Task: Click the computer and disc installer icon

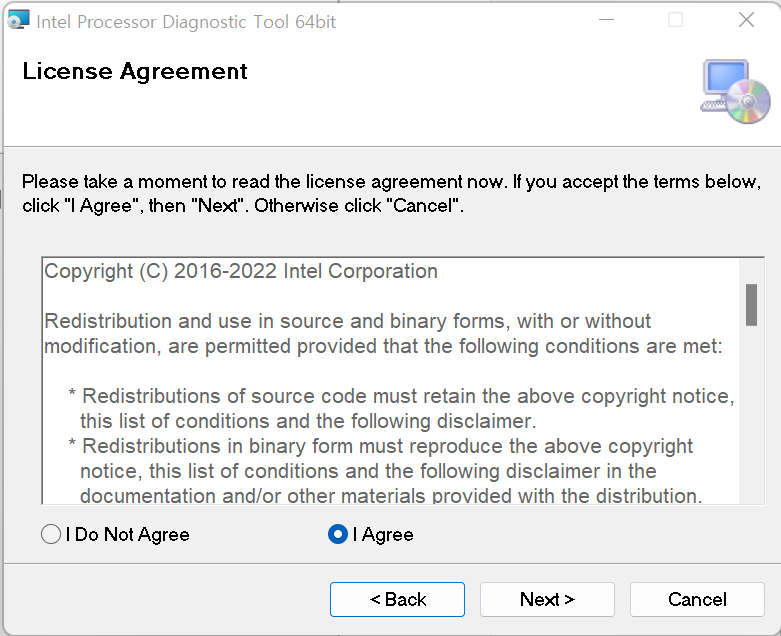Action: click(x=735, y=91)
